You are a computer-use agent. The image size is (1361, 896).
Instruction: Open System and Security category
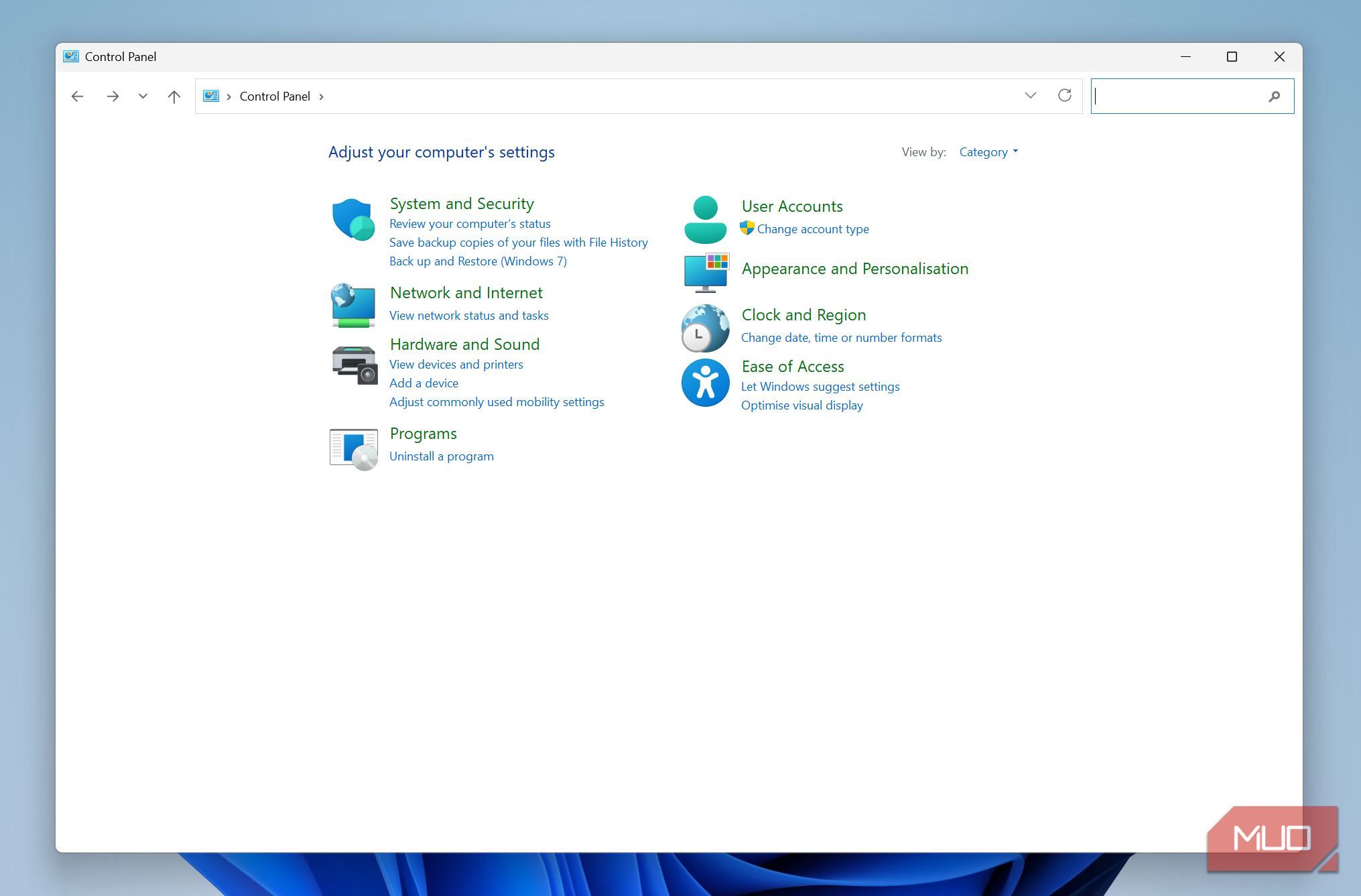[x=462, y=204]
